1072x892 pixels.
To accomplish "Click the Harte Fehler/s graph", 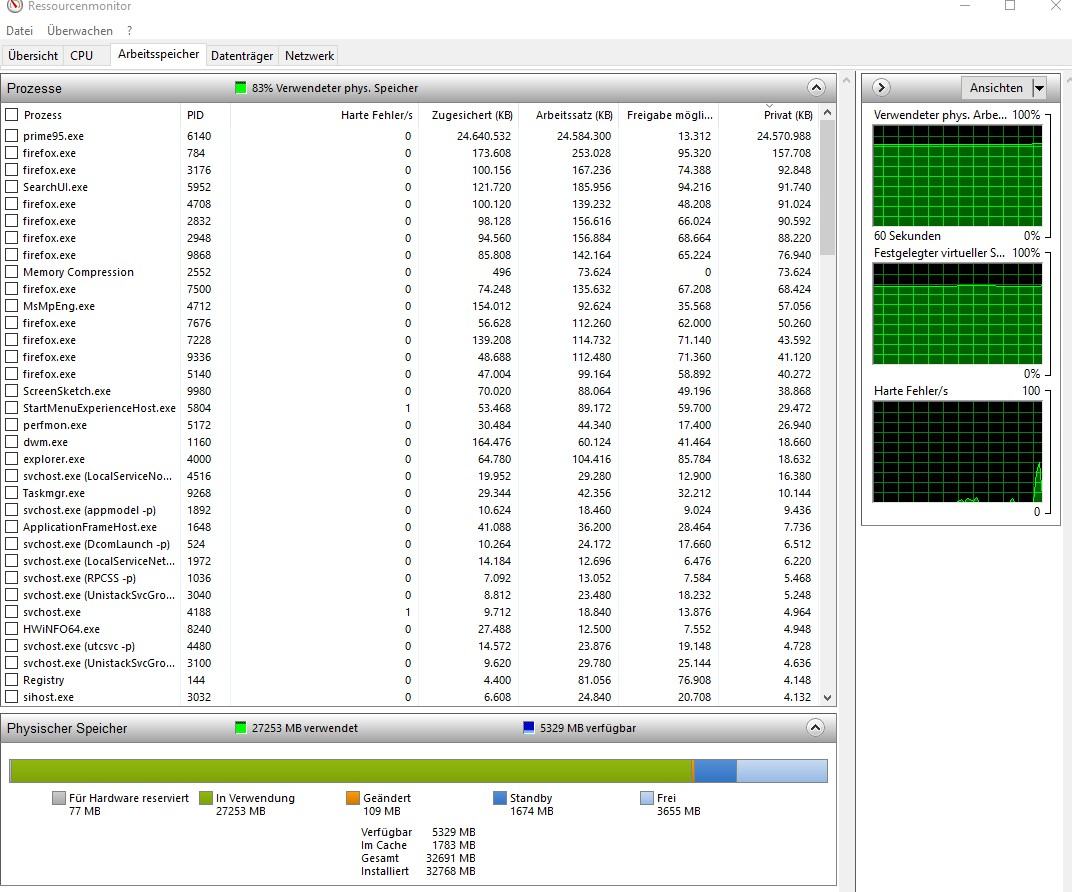I will [957, 452].
